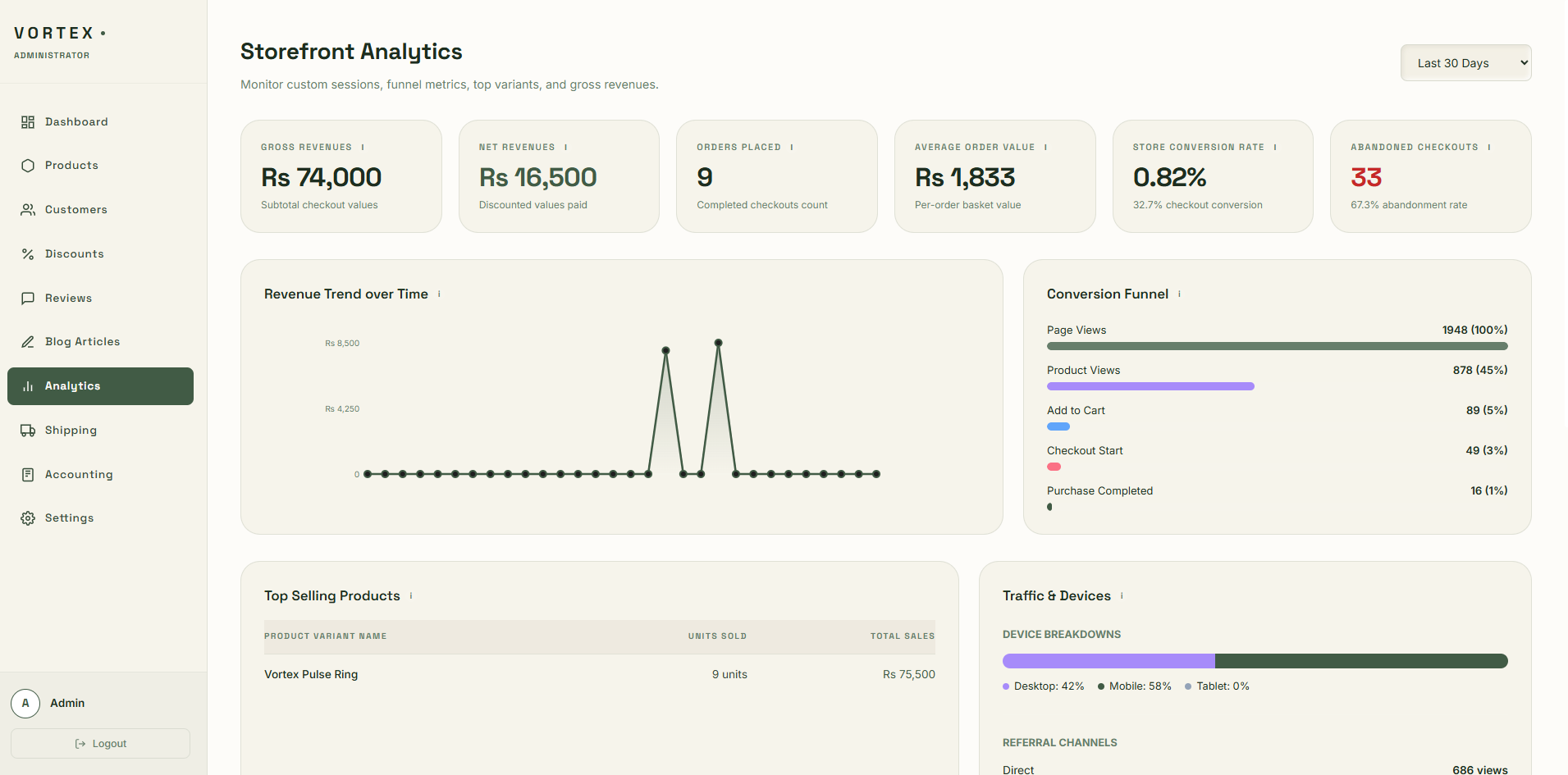The width and height of the screenshot is (1568, 775).
Task: Click info icon next to Gross Revenues
Action: 363,148
